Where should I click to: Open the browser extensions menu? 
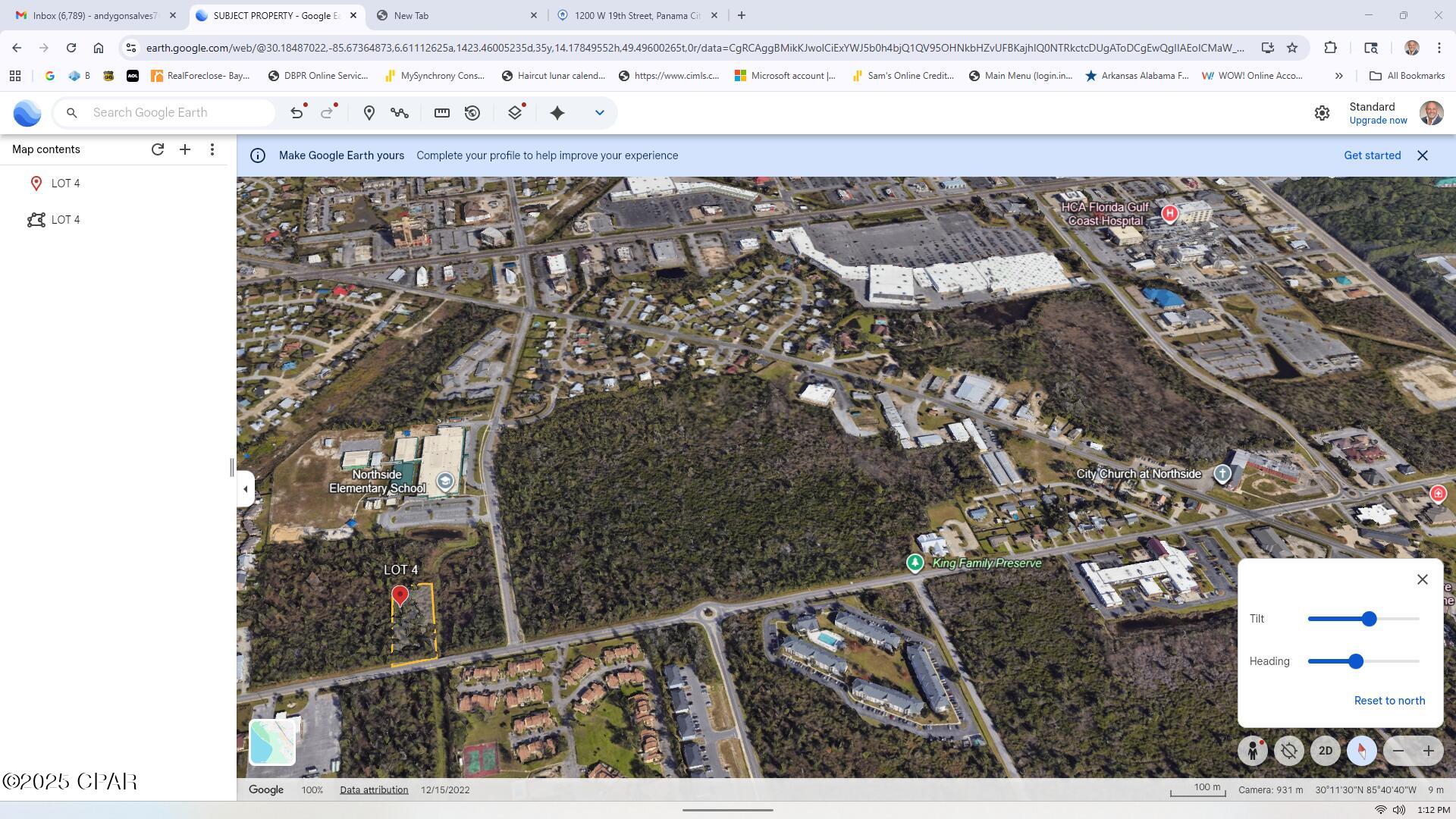pos(1330,48)
